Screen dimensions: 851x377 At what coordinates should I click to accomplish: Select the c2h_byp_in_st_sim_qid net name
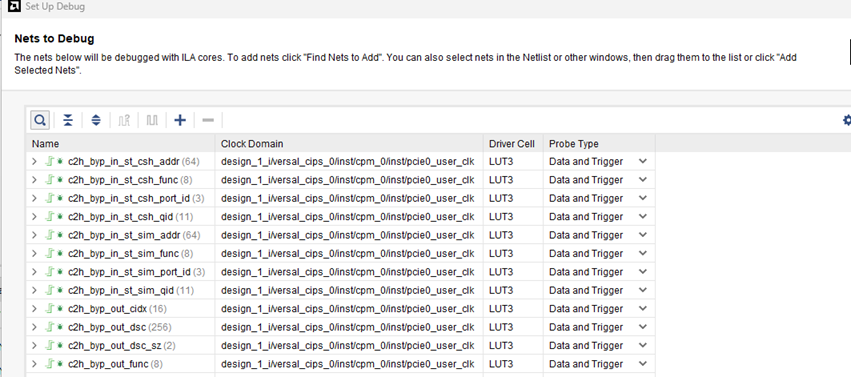pos(121,290)
